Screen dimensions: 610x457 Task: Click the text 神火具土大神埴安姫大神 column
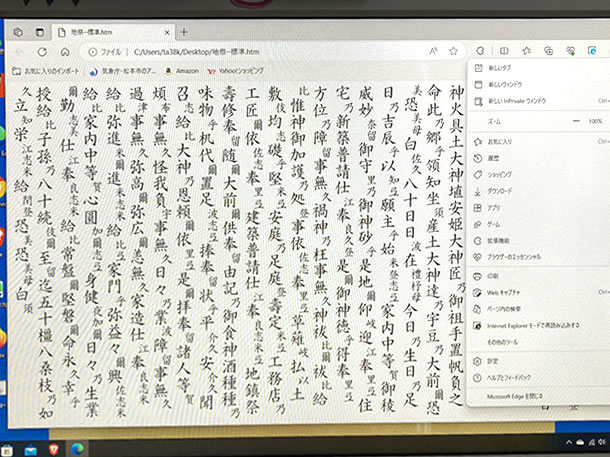(x=456, y=246)
